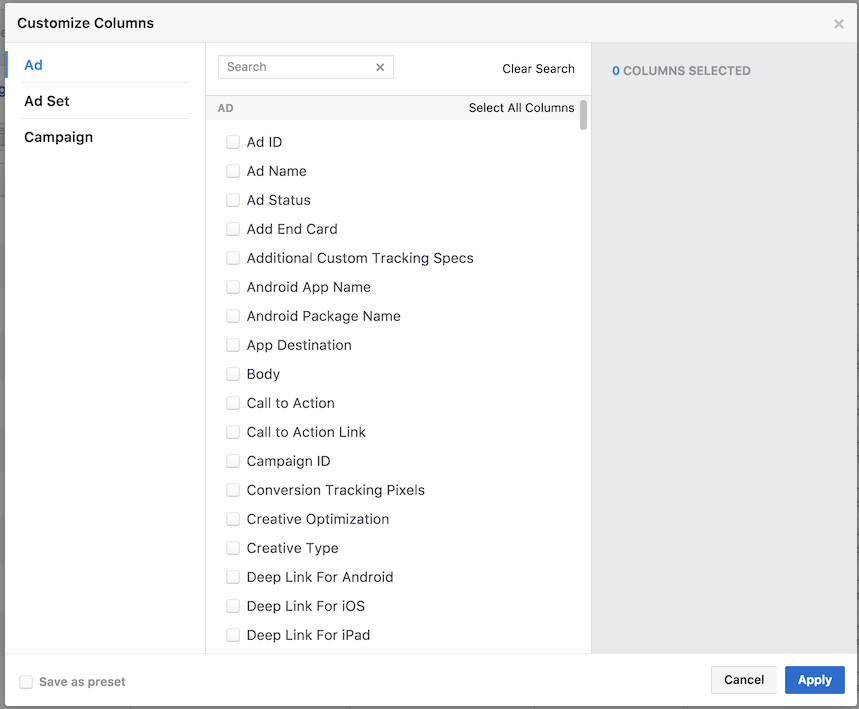Enable the Campaign ID checkbox
859x709 pixels.
click(x=233, y=461)
